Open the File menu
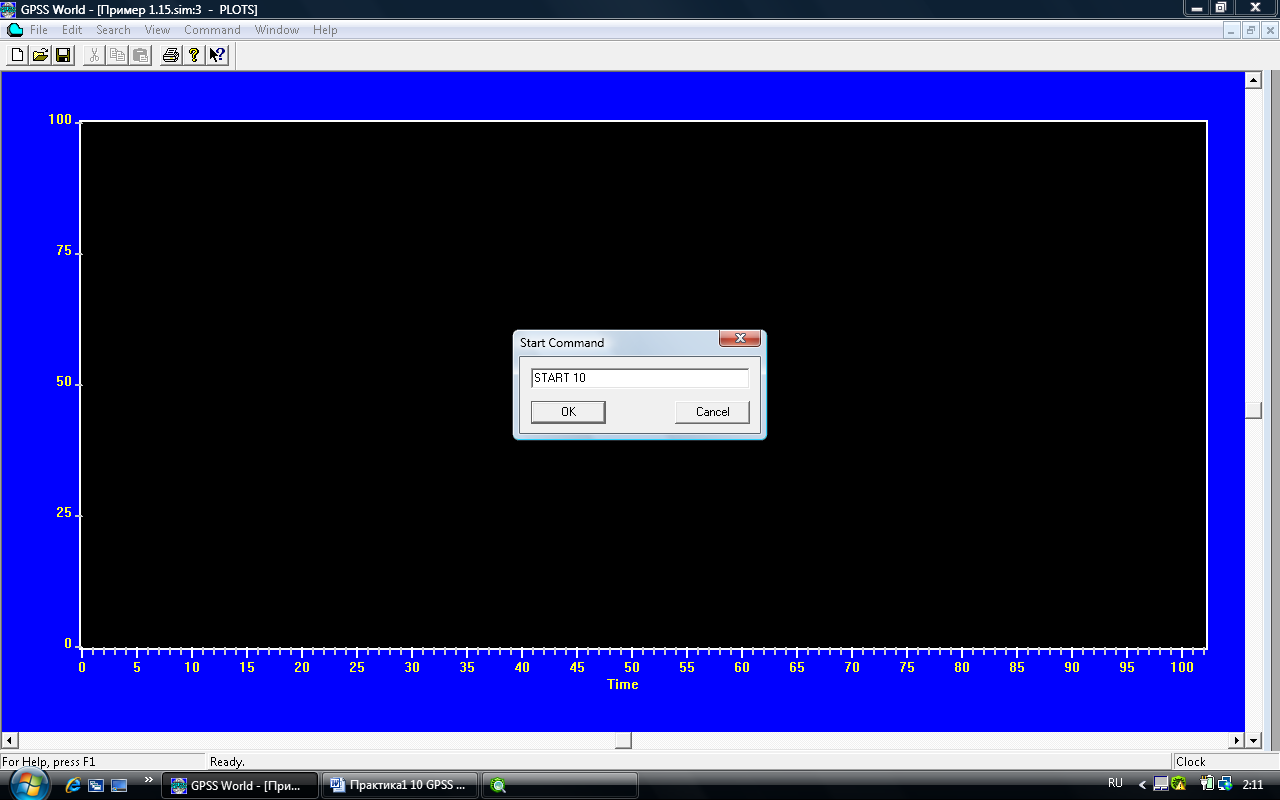The height and width of the screenshot is (800, 1280). pos(39,30)
